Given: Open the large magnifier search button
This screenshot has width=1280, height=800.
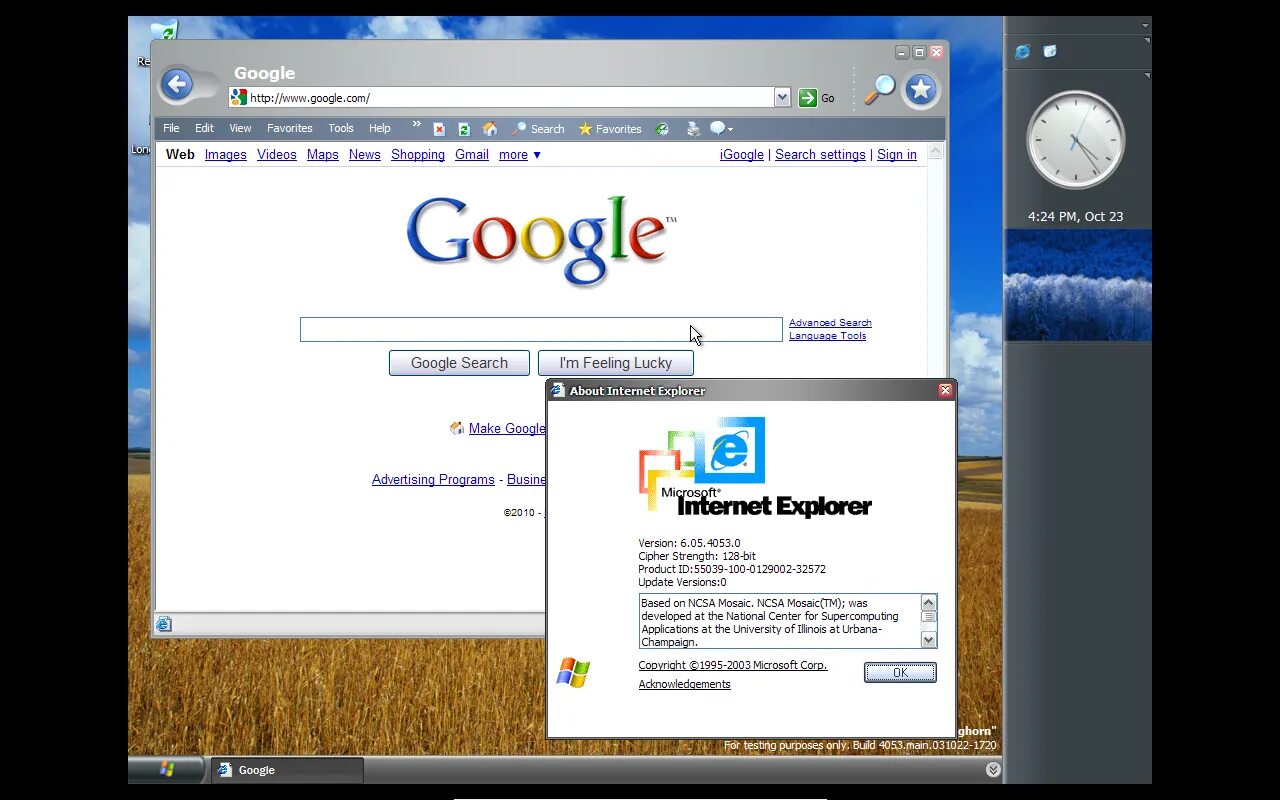Looking at the screenshot, I should [879, 89].
